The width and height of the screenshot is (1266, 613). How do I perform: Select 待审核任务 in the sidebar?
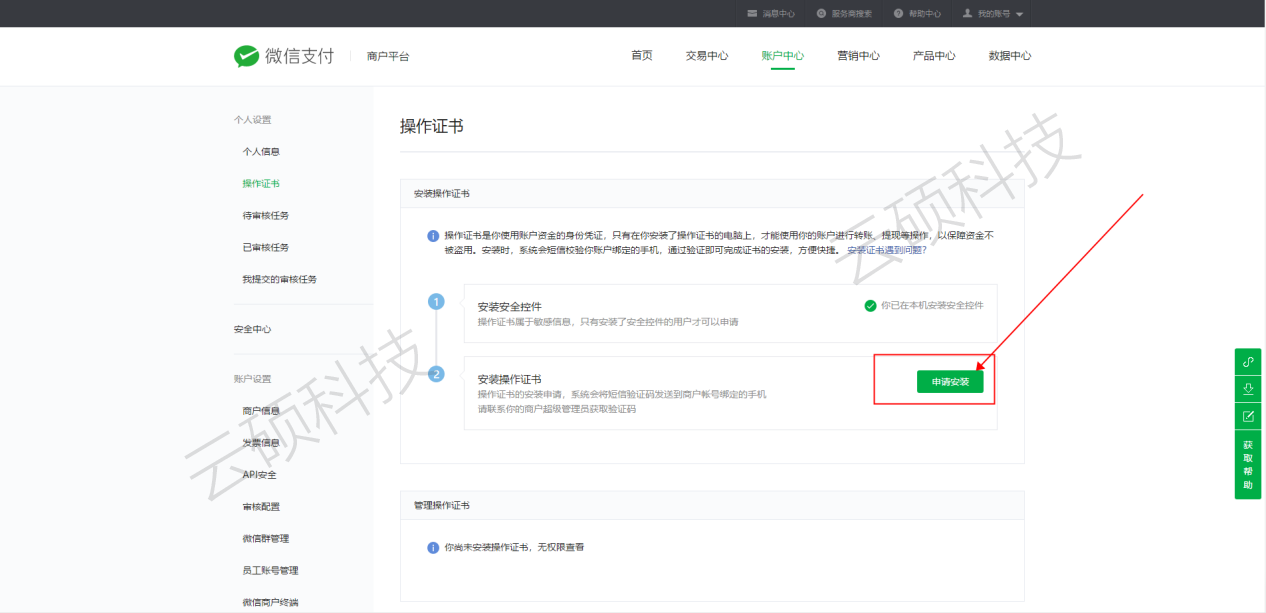(x=265, y=216)
